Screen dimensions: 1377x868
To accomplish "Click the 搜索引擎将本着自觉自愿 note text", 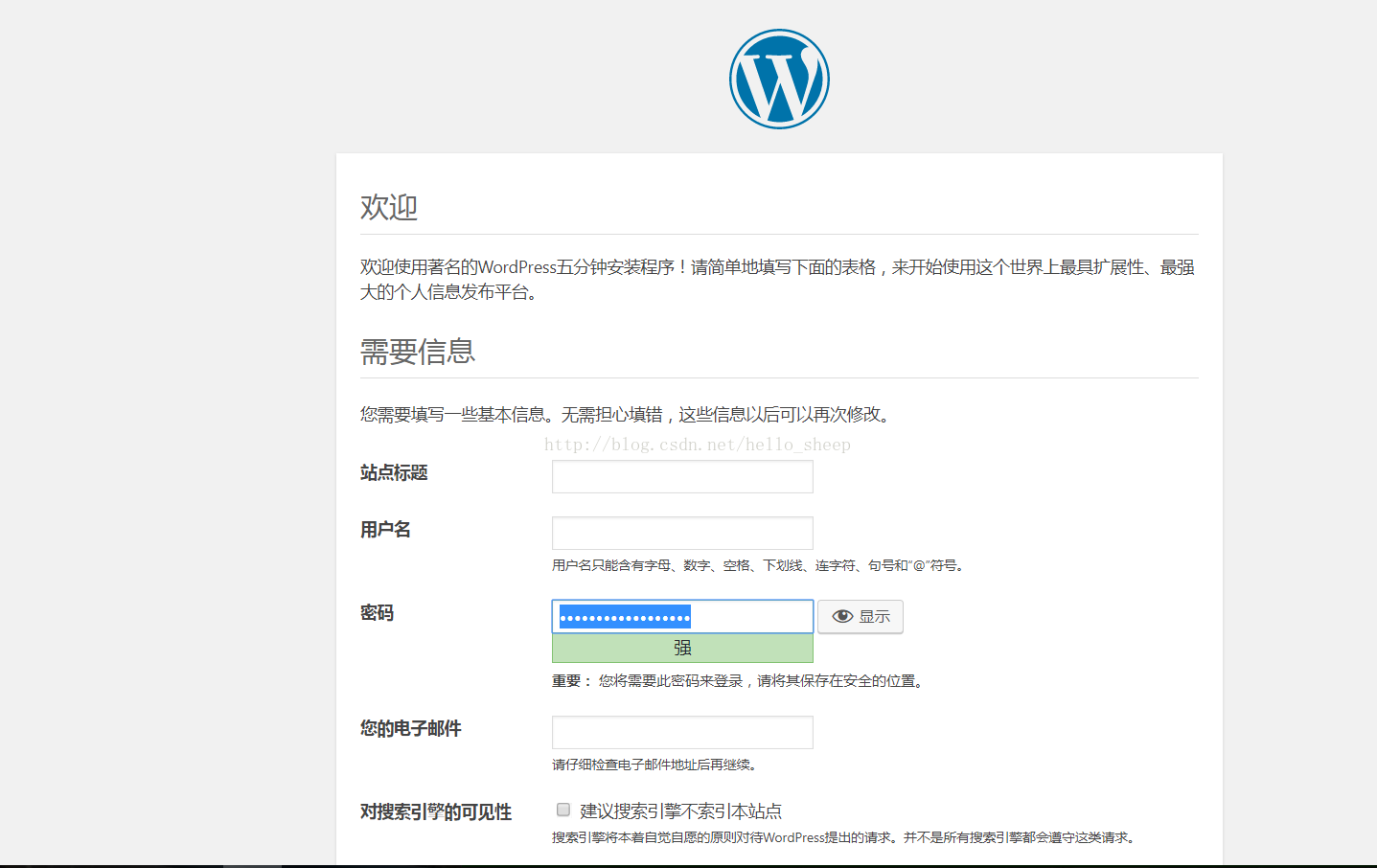I will point(844,837).
